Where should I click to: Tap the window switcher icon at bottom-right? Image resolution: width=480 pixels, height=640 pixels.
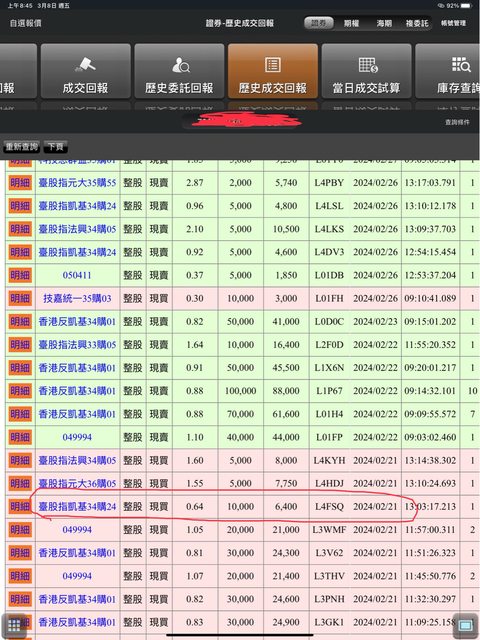pyautogui.click(x=465, y=625)
